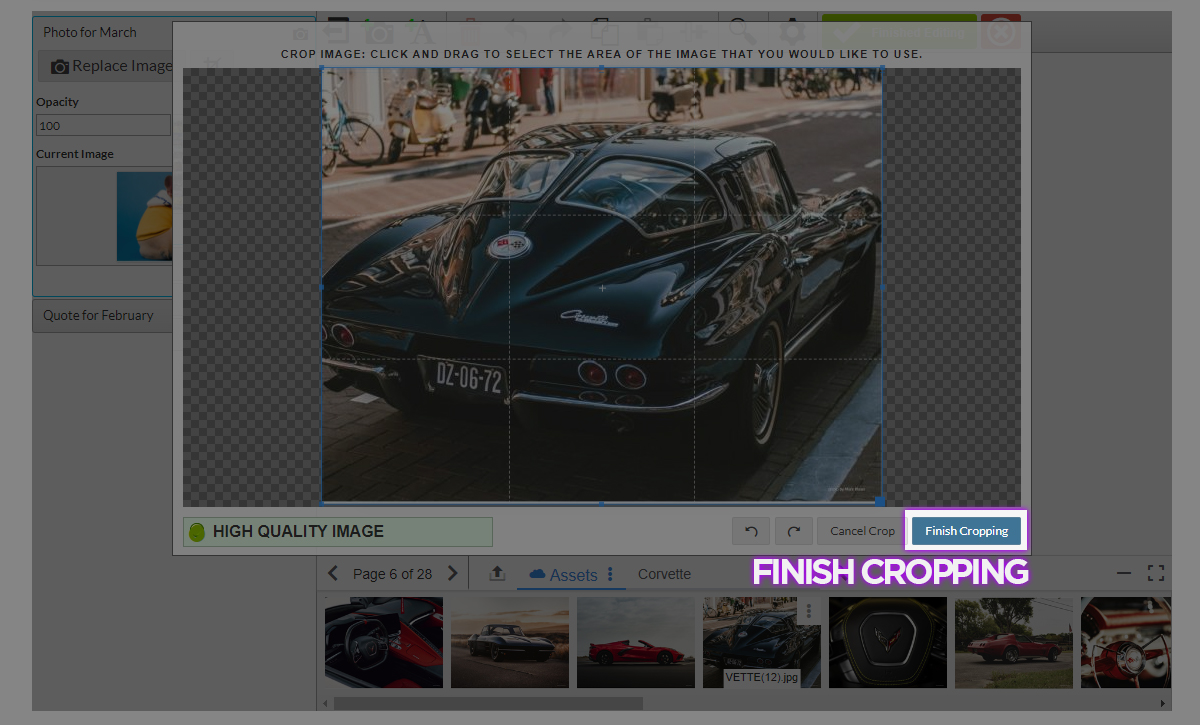Expand the Quote for February section

coord(98,315)
